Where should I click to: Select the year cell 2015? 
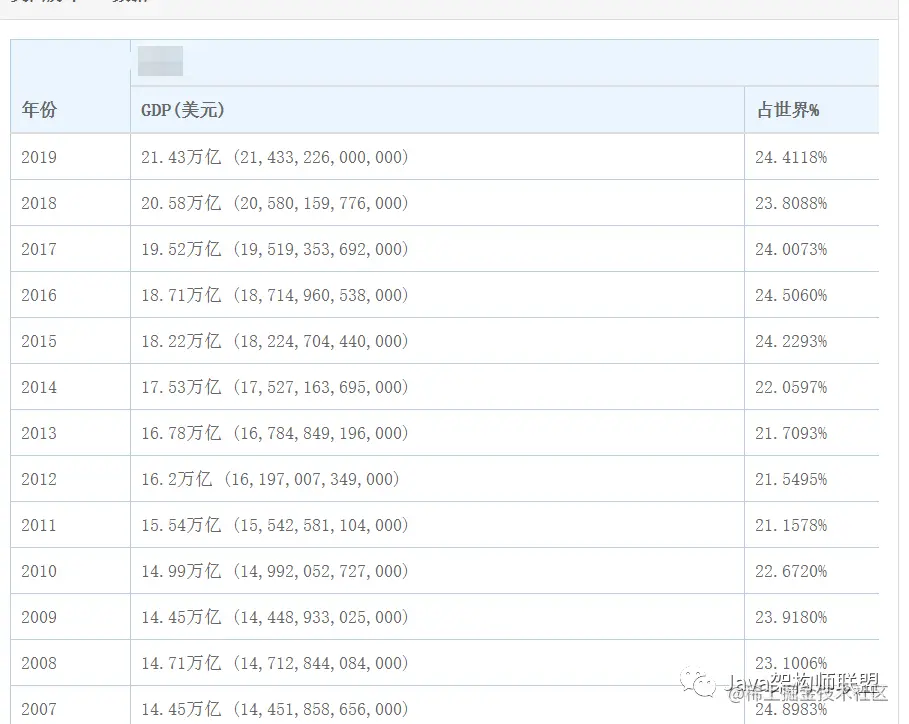(x=39, y=341)
